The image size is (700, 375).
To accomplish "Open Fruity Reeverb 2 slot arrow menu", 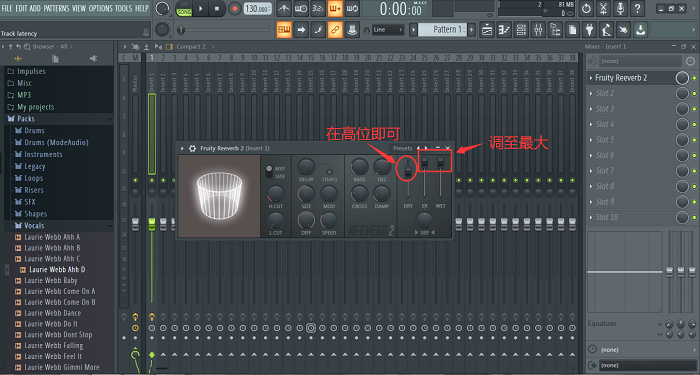I will [591, 78].
